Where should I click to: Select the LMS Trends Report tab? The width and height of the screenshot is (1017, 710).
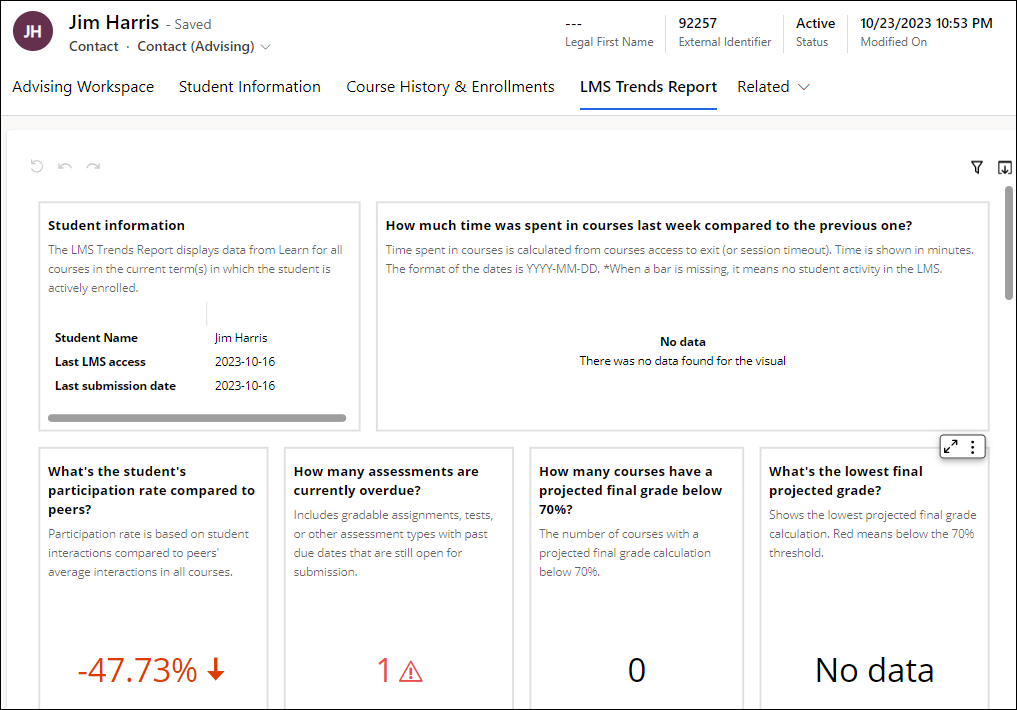[x=648, y=87]
